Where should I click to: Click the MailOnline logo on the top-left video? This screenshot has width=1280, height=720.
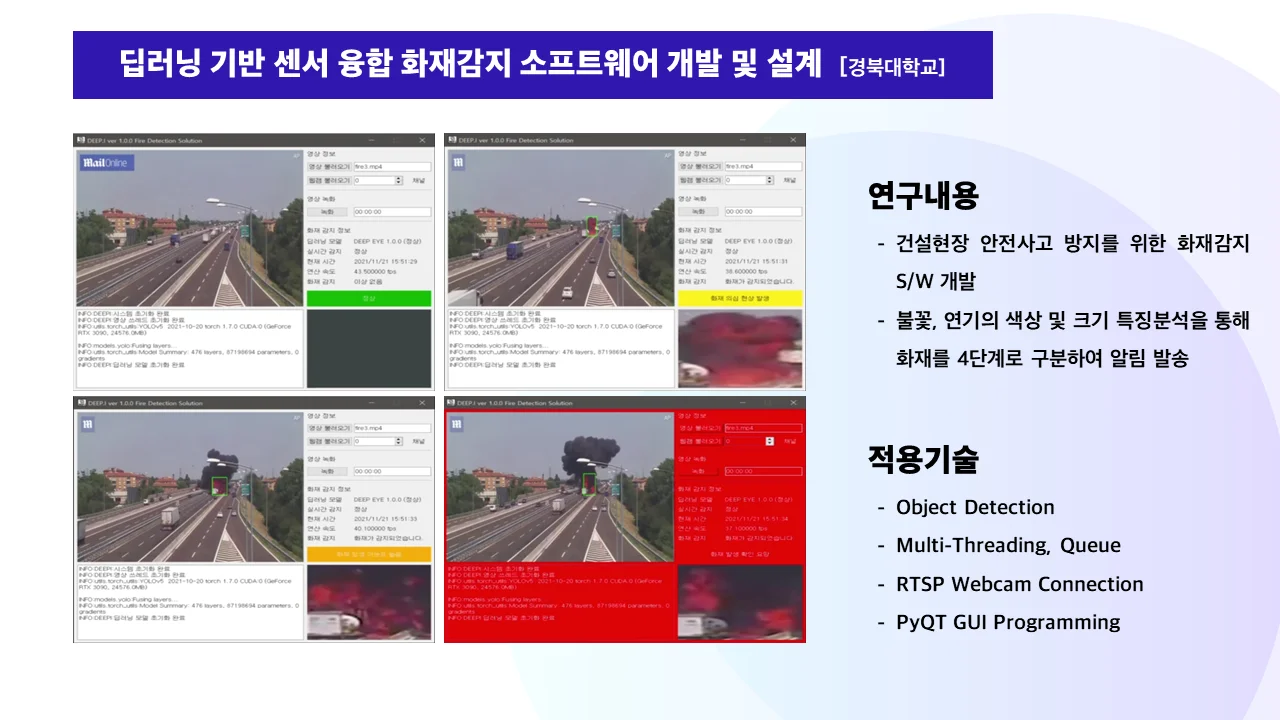107,163
